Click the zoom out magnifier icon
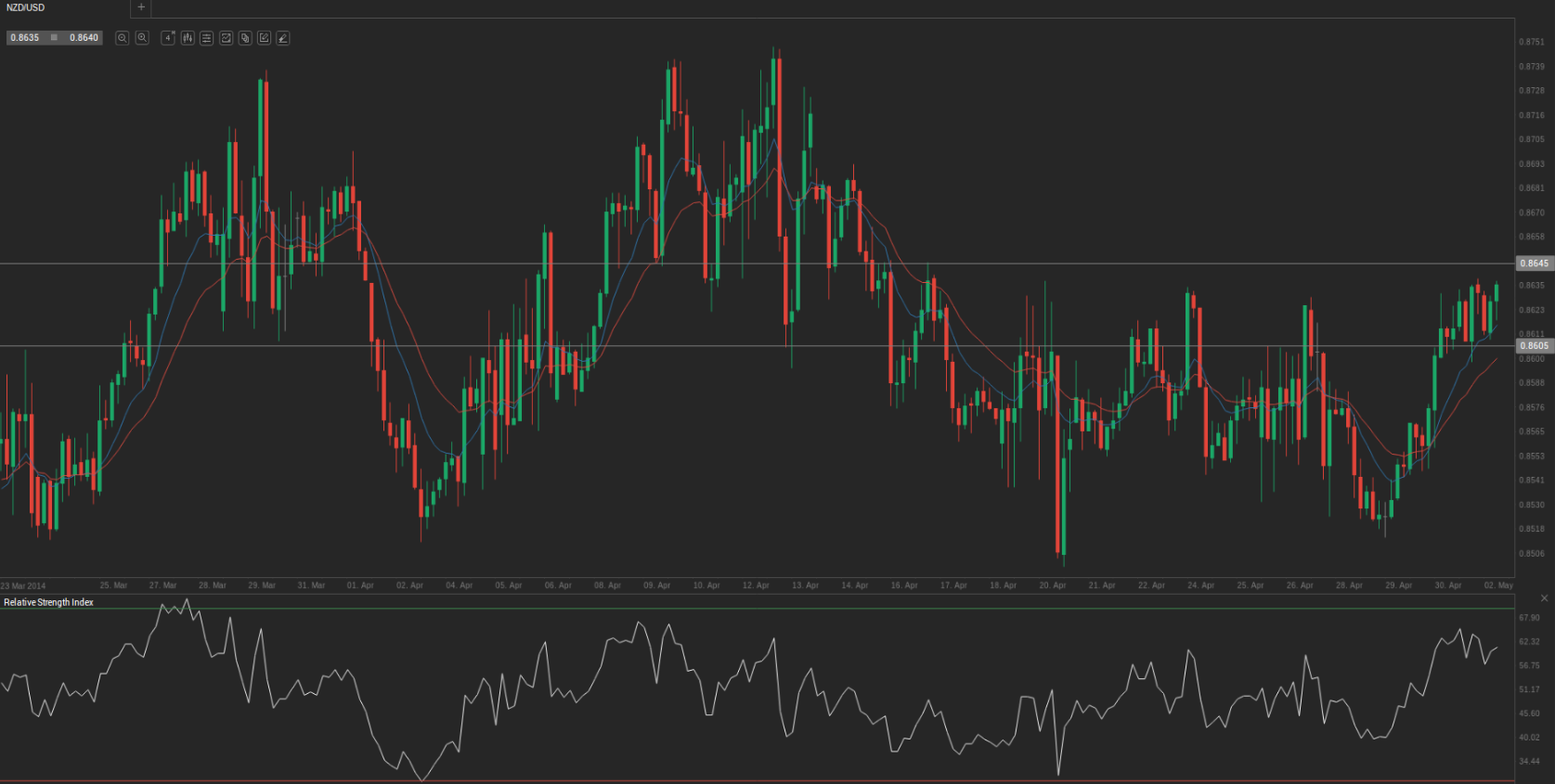This screenshot has width=1555, height=784. click(x=122, y=38)
